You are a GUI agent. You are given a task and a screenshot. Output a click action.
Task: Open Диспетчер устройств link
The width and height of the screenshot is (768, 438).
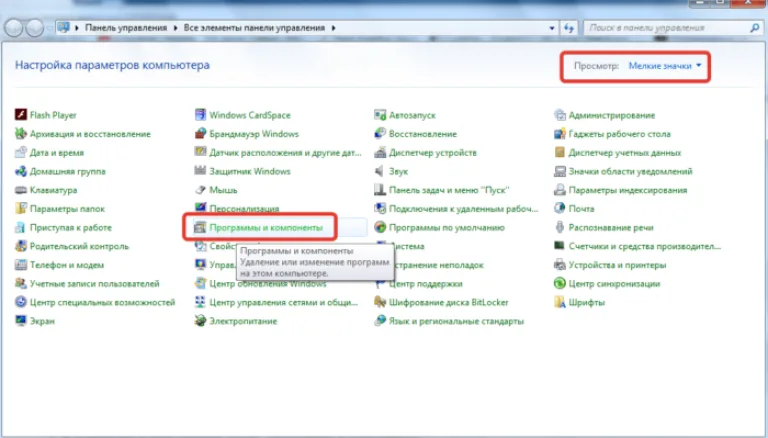click(432, 152)
